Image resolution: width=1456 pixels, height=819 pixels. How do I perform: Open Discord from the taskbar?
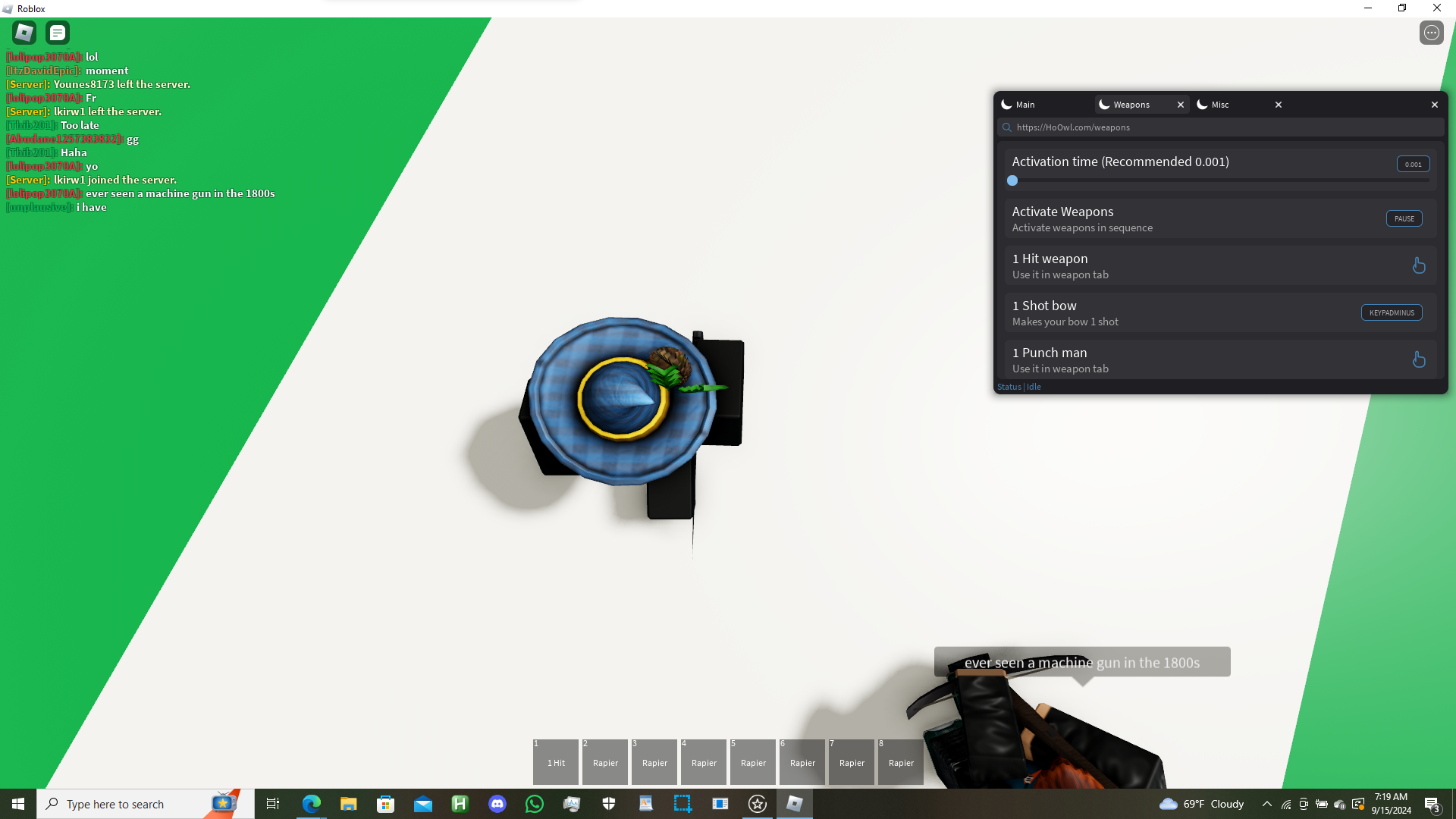497,804
